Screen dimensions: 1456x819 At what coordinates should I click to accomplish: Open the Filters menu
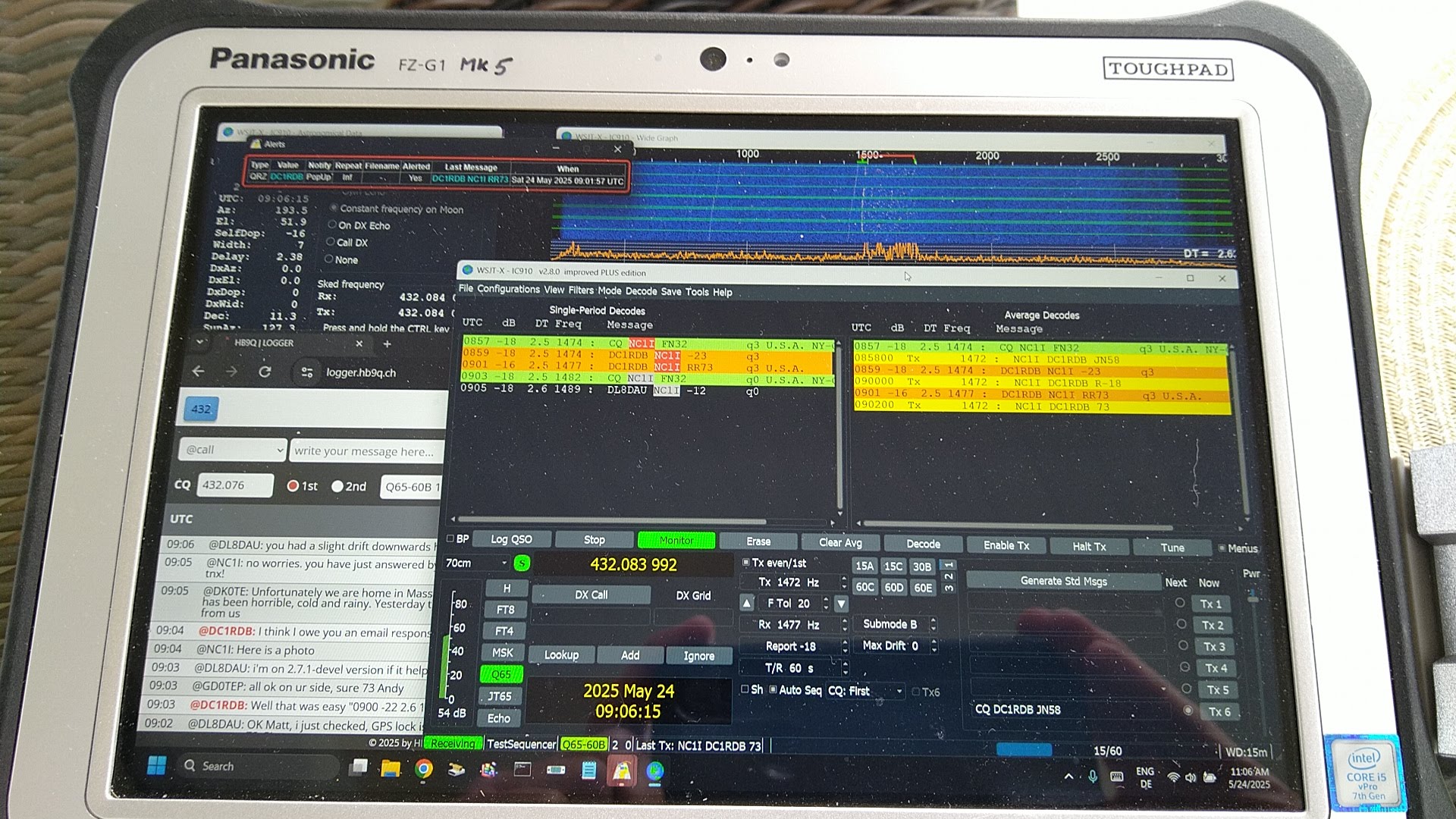(581, 290)
